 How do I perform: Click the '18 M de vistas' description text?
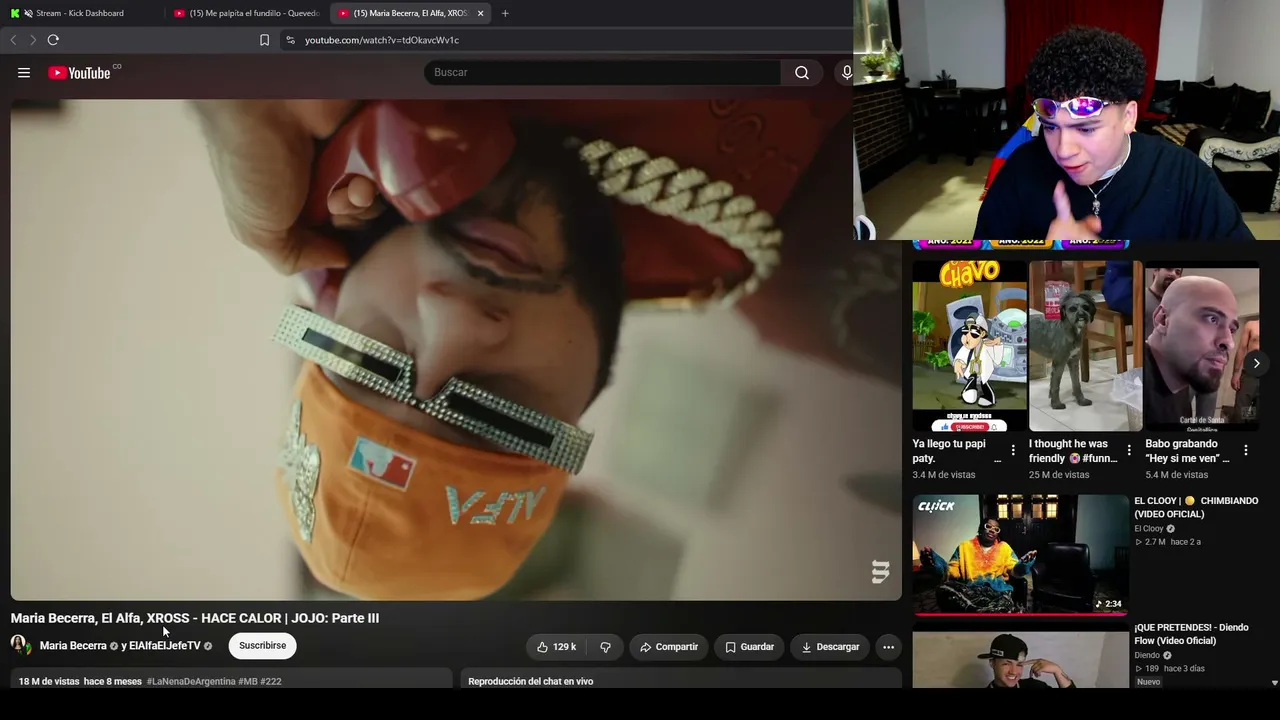point(49,682)
